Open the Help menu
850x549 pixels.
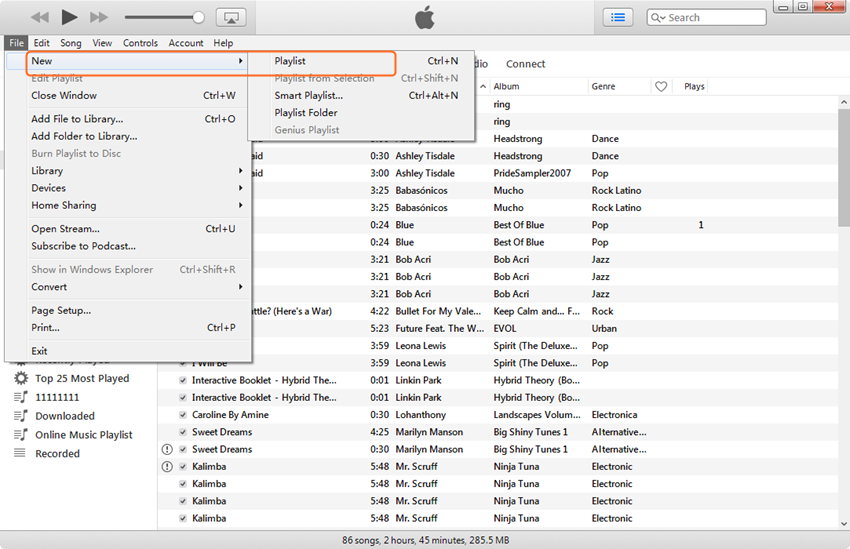tap(223, 43)
